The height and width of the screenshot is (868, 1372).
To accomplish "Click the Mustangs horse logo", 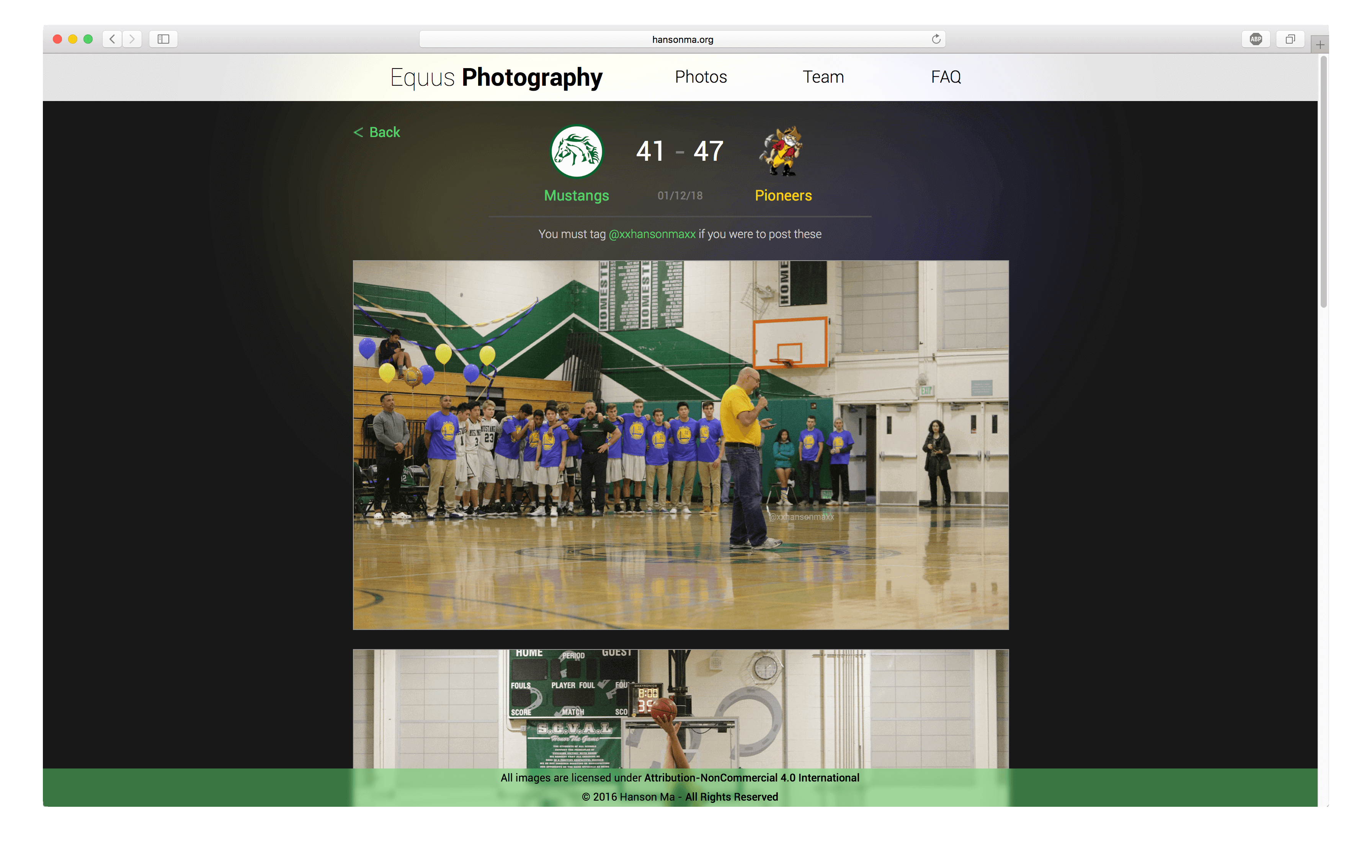I will (577, 152).
